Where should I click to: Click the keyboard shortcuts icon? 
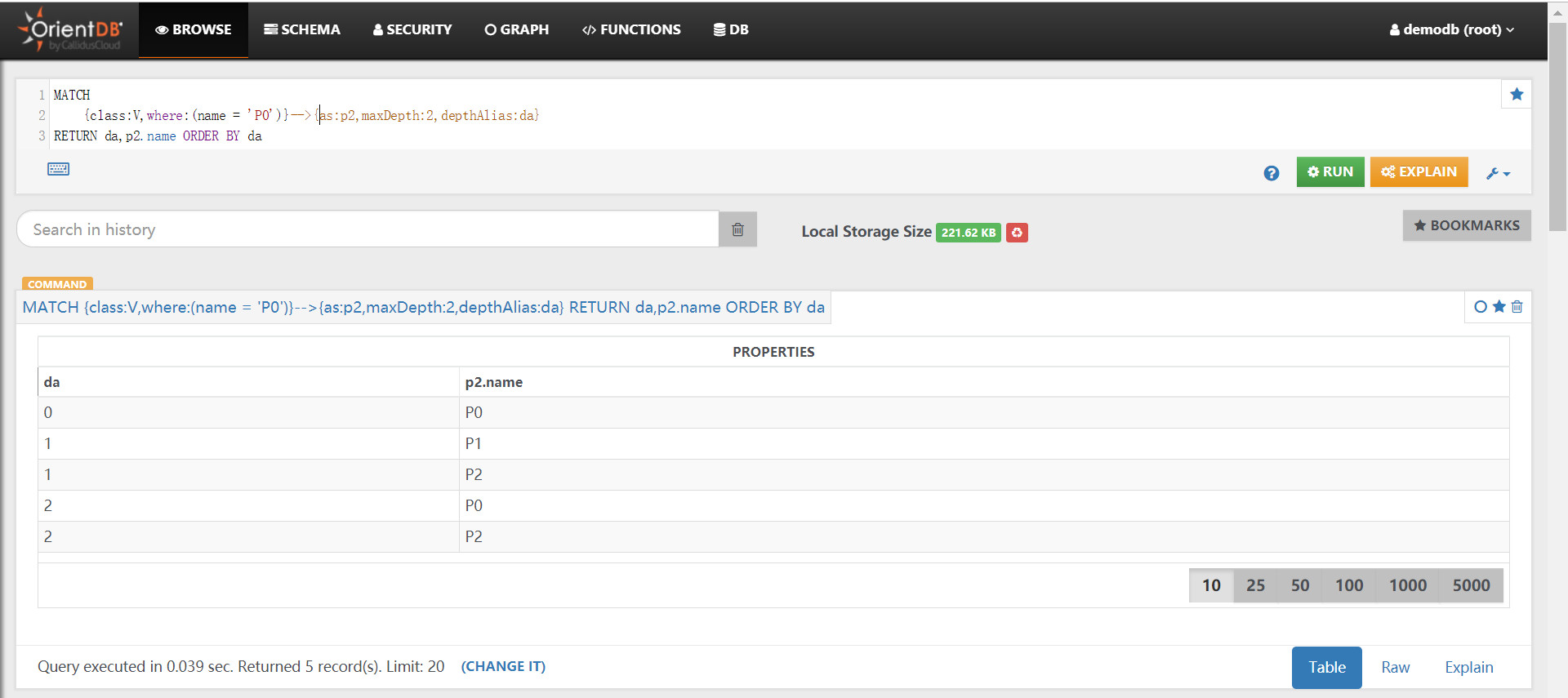(x=59, y=169)
